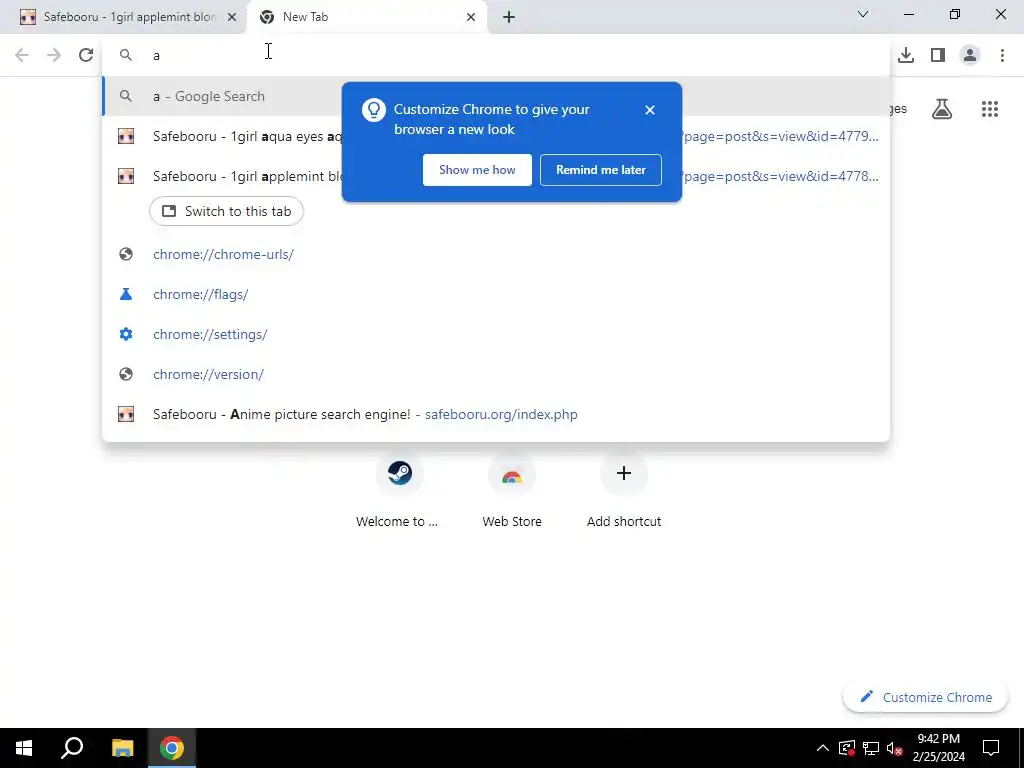1024x768 pixels.
Task: Click Show me how button
Action: pyautogui.click(x=477, y=170)
